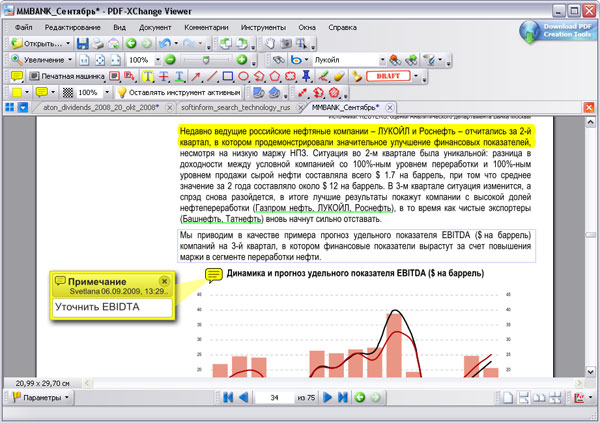Click the zoom in plus button

coord(241,60)
